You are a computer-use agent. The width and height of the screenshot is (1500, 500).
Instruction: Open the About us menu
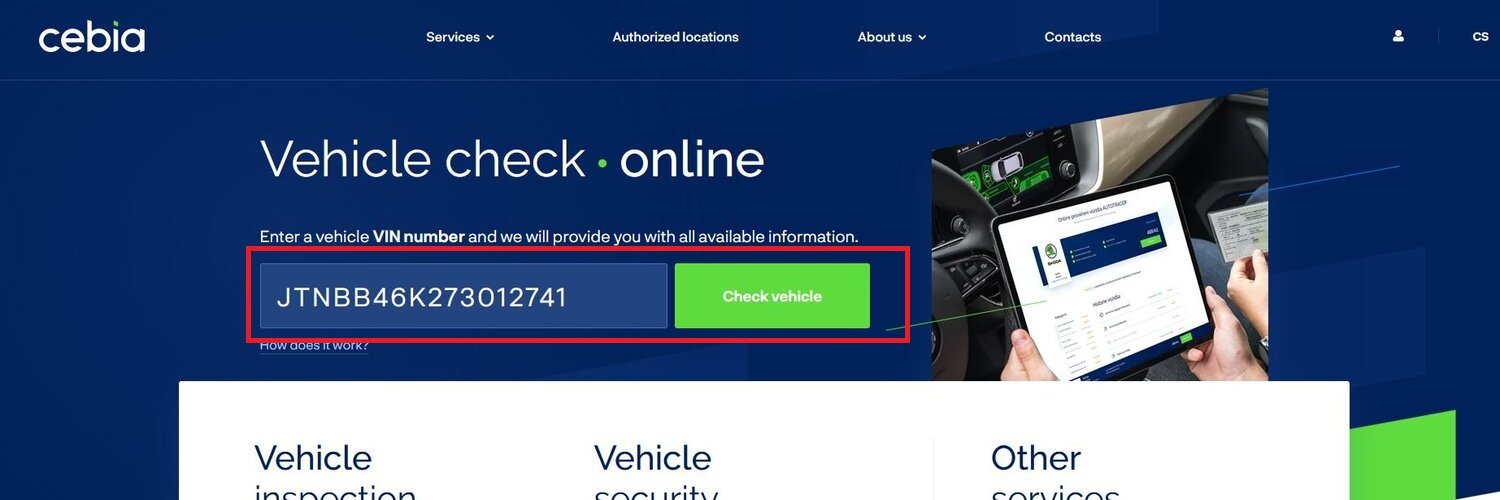tap(891, 37)
